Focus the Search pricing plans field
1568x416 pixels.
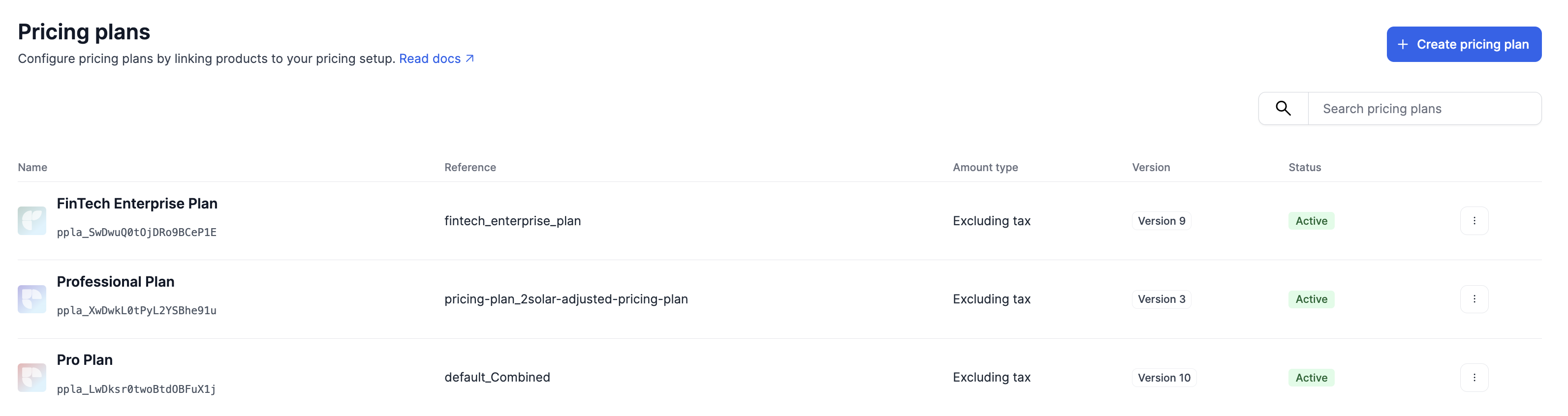pos(1423,109)
